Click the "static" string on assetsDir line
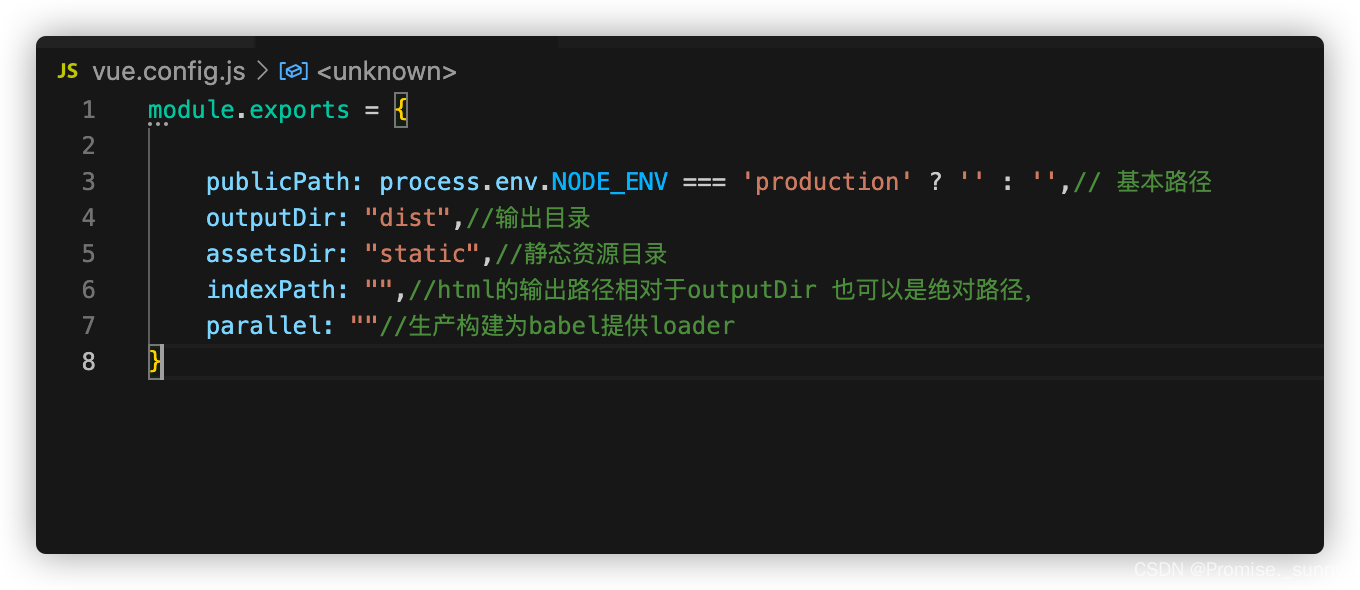Image resolution: width=1360 pixels, height=590 pixels. (x=423, y=254)
